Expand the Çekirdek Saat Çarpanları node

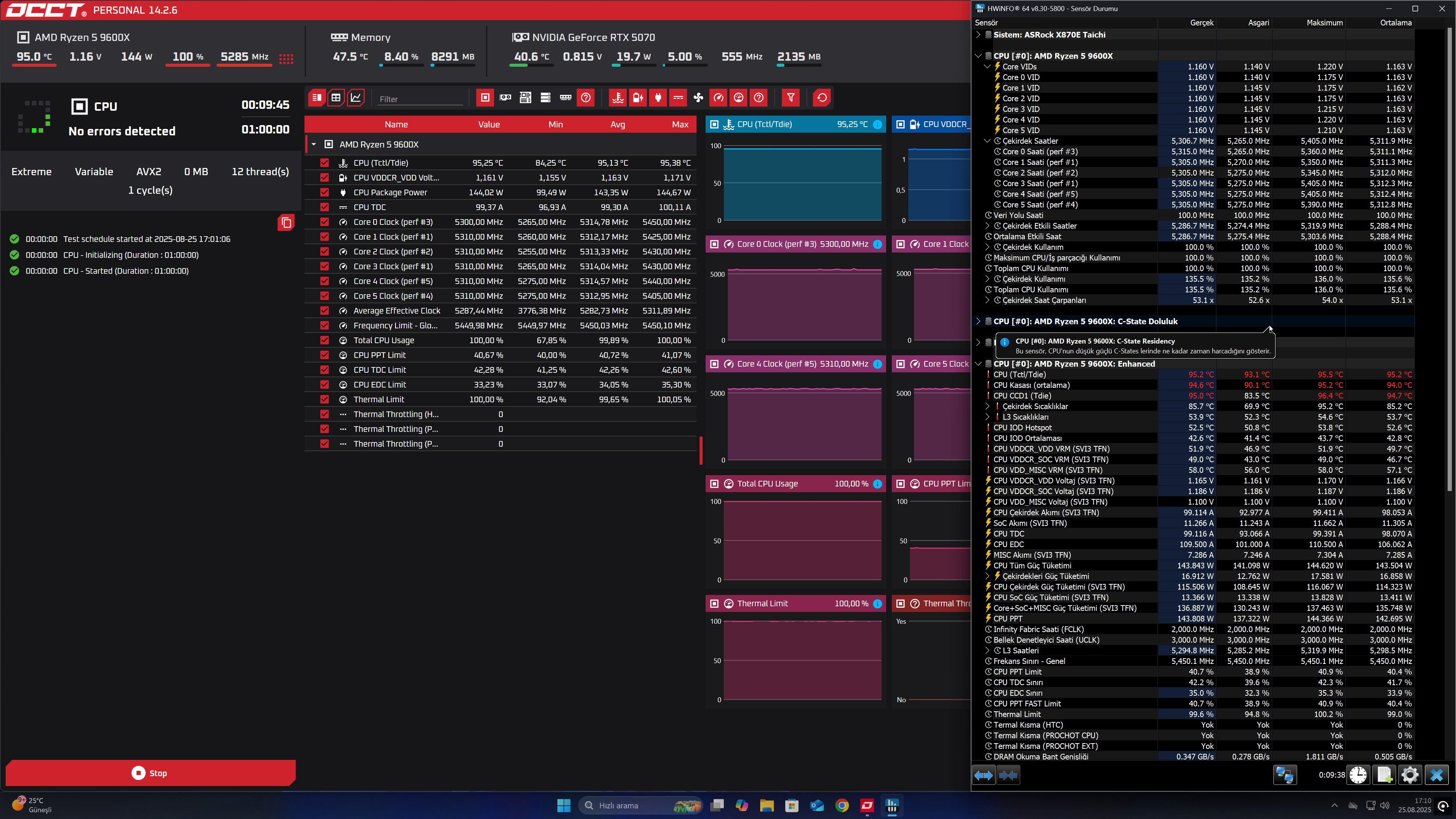click(x=987, y=300)
